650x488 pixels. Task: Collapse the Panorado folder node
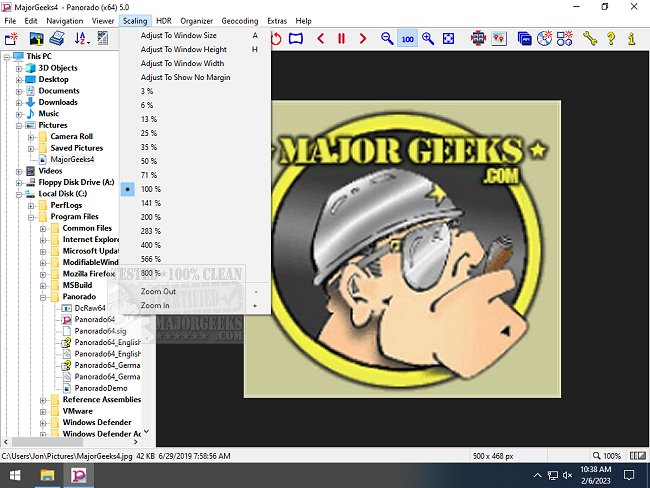tap(43, 297)
